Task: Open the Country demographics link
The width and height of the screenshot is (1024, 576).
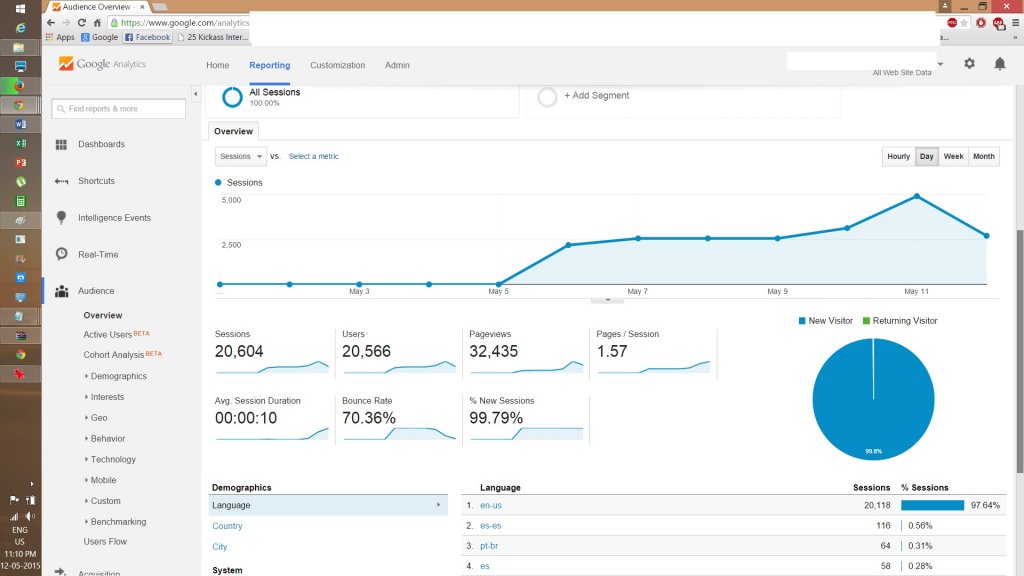Action: point(227,526)
